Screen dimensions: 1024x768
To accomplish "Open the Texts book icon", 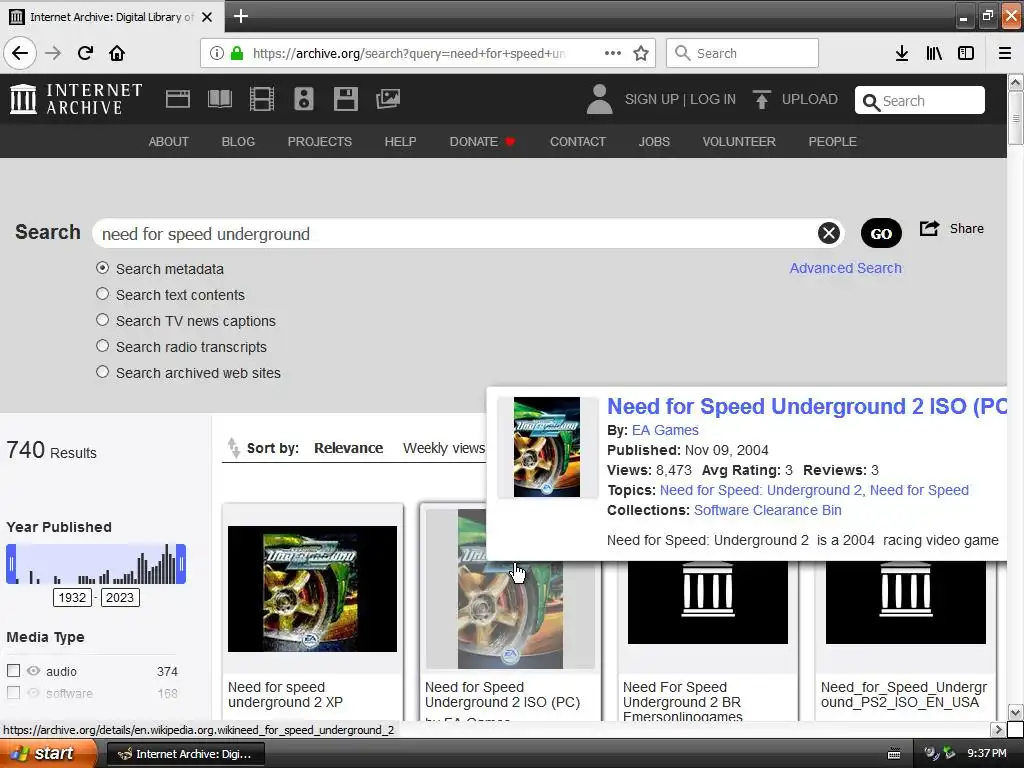I will click(219, 99).
